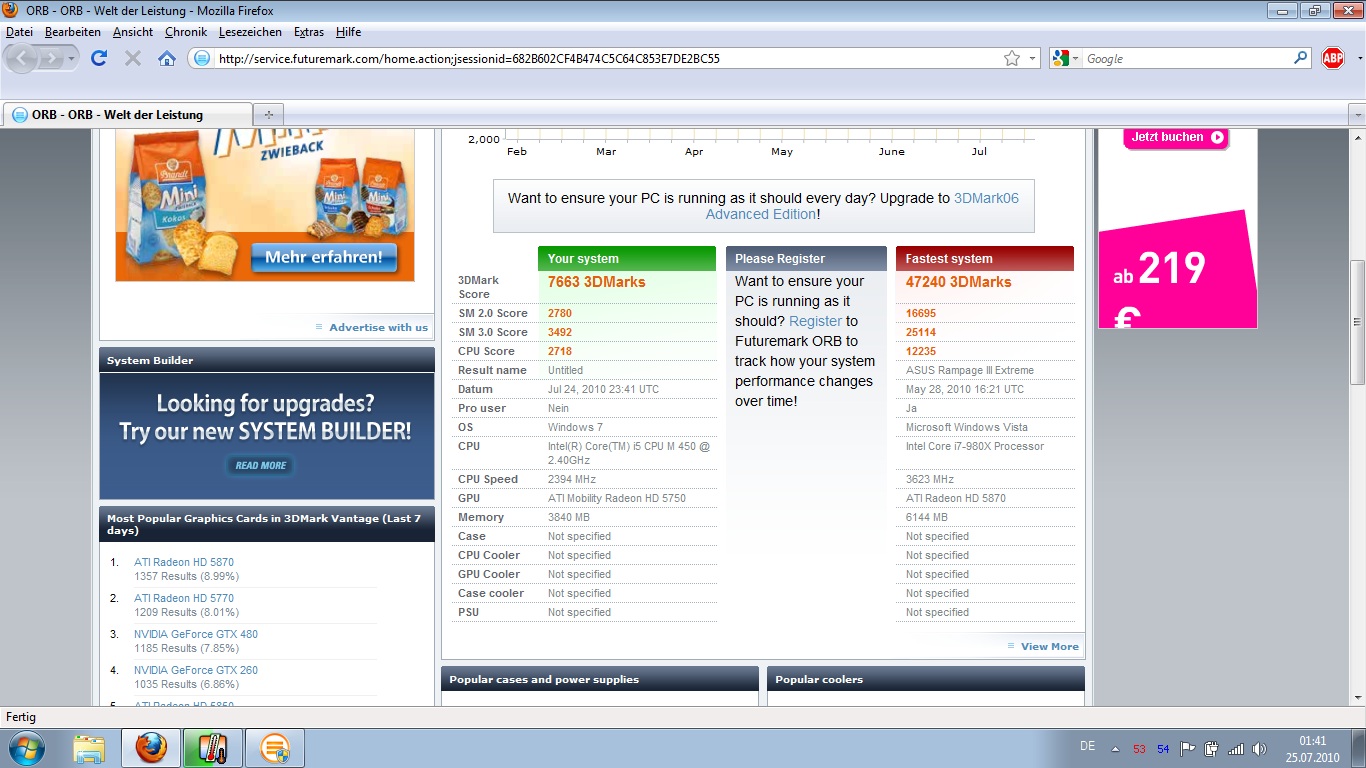The height and width of the screenshot is (768, 1366).
Task: Select the ORB - Welt der Leistung tab
Action: tap(127, 114)
